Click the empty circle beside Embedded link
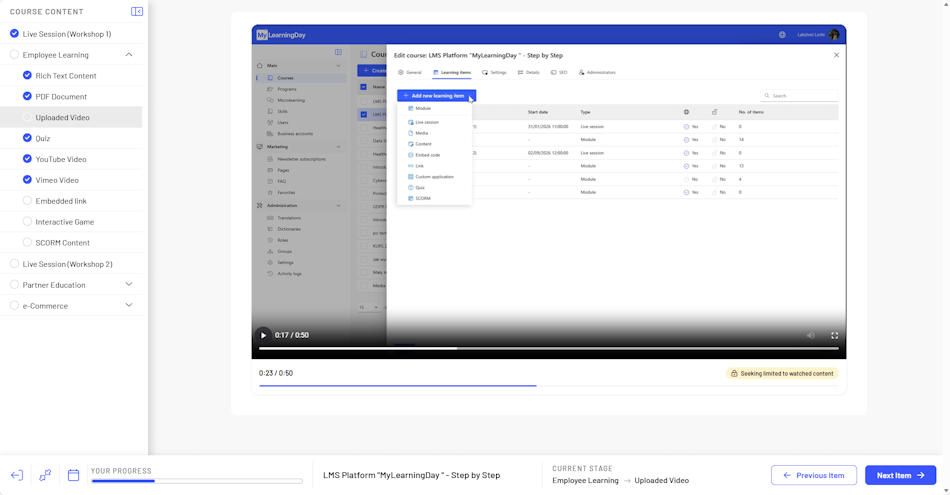This screenshot has width=950, height=495. pos(27,201)
